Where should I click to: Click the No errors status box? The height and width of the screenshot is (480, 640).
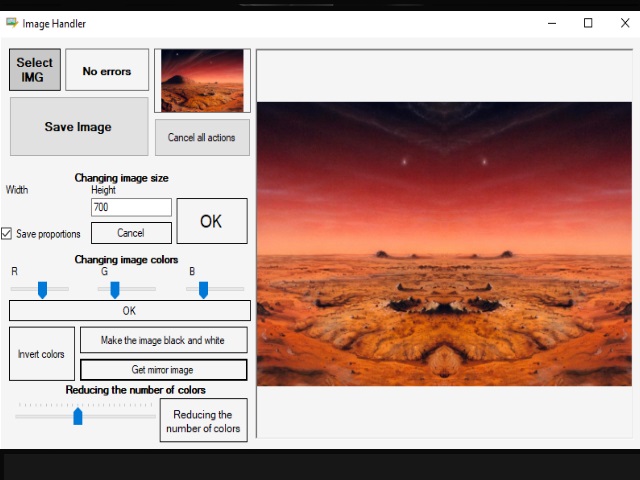pyautogui.click(x=107, y=70)
